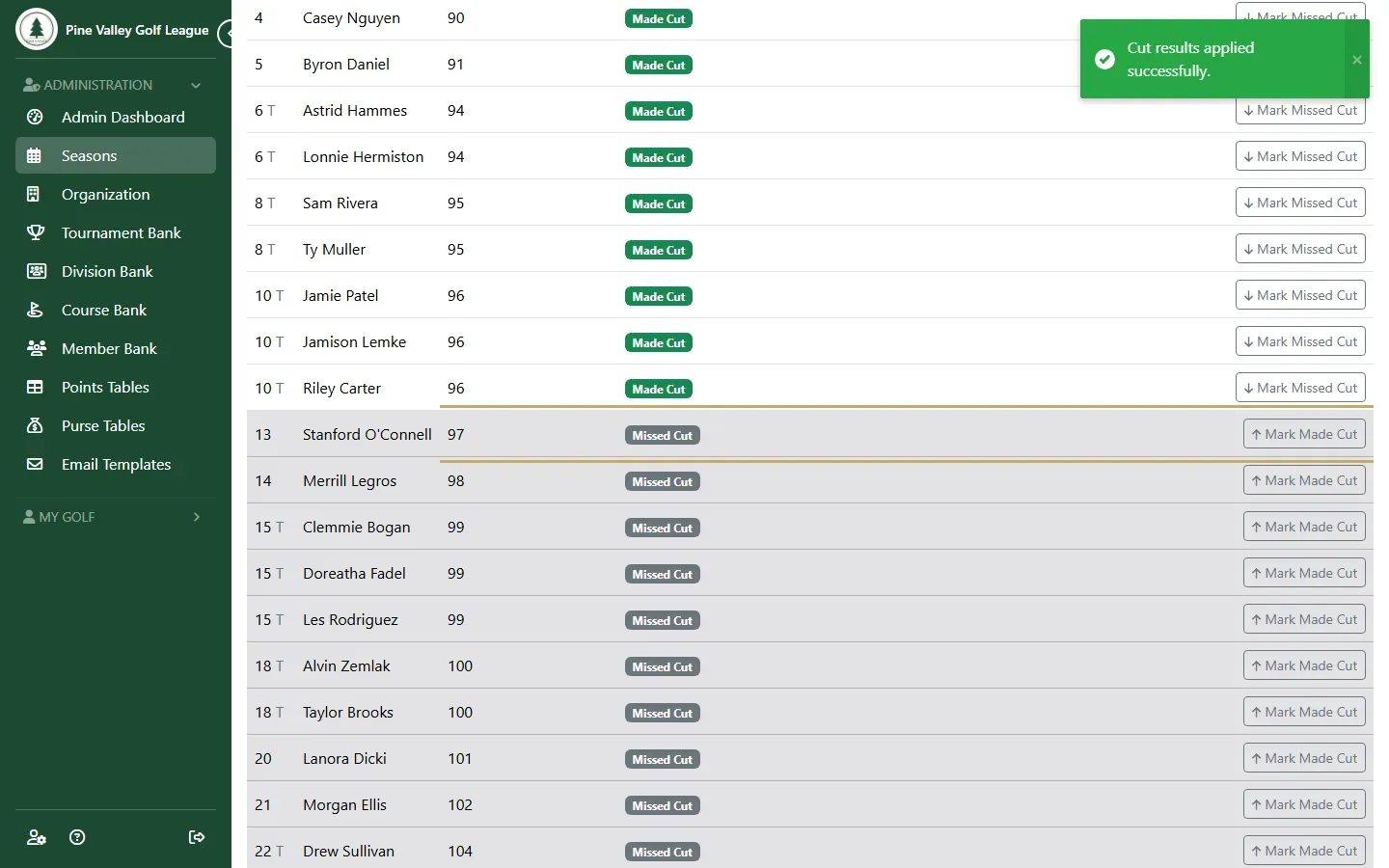The image size is (1389, 868).
Task: Mark Ty Muller as missed cut
Action: (1300, 249)
